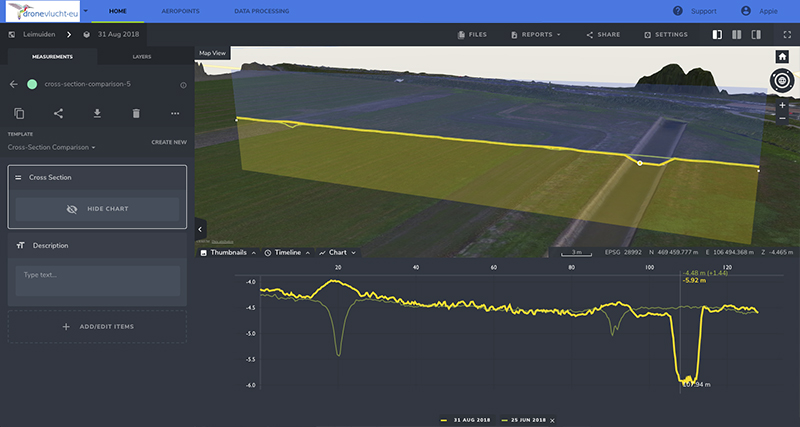The image size is (800, 427).
Task: Click the cross-section handle point on map
Action: point(640,163)
